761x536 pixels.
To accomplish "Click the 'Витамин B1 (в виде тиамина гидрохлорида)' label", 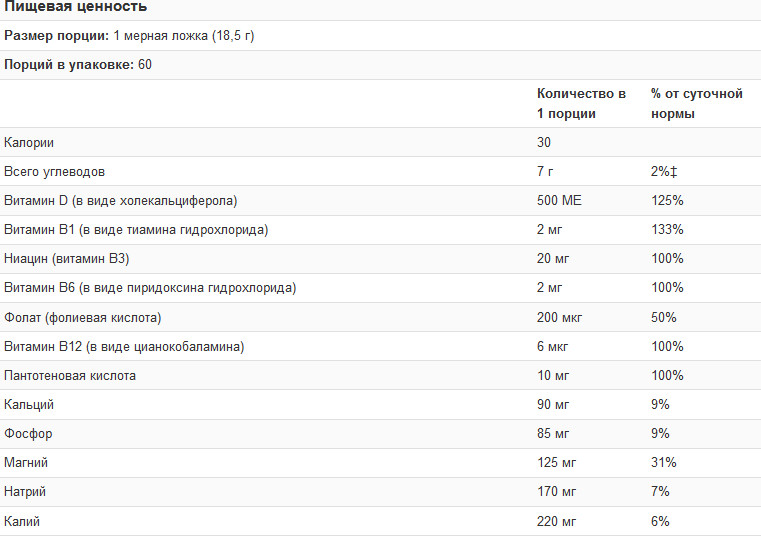I will (136, 230).
